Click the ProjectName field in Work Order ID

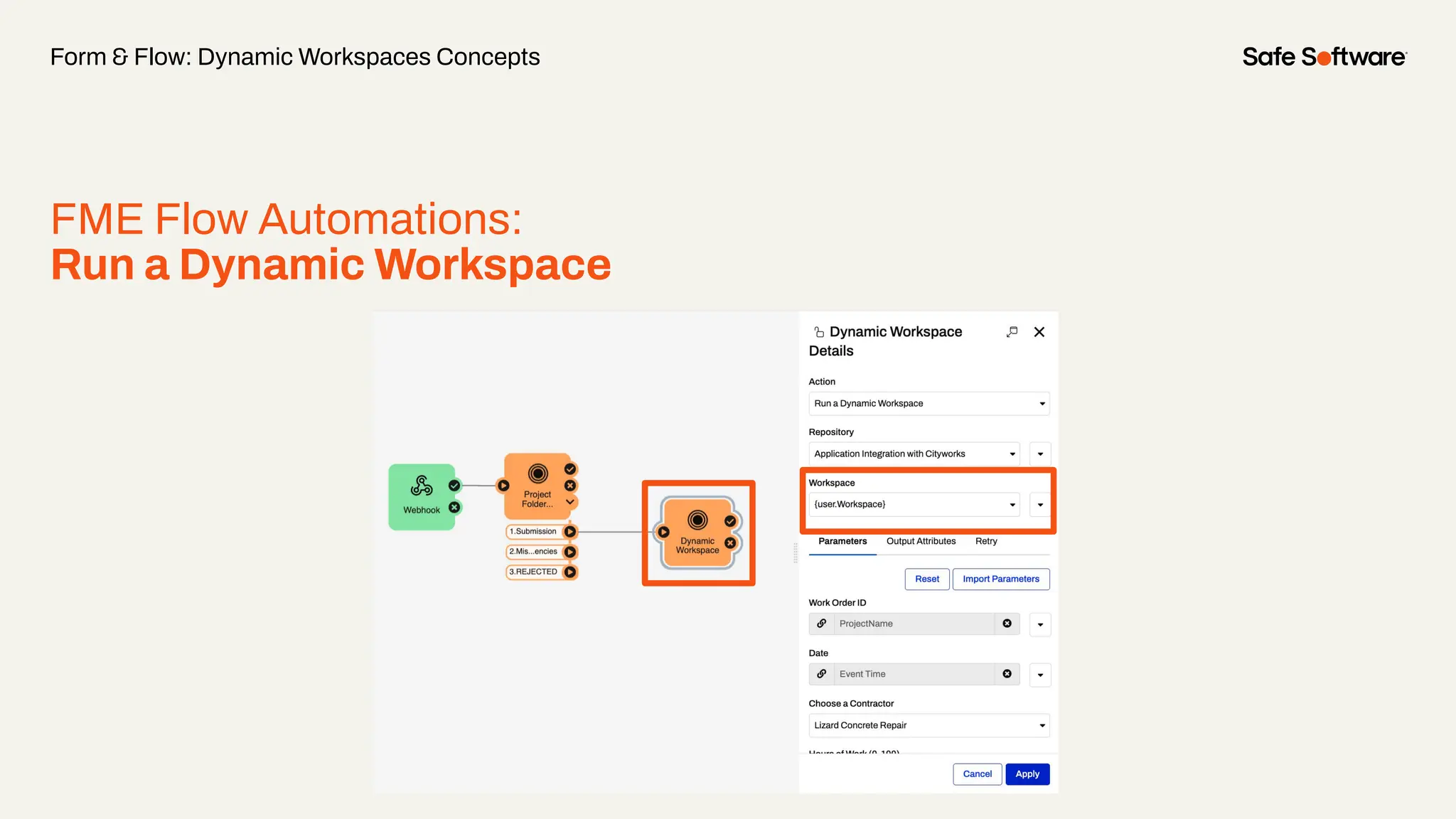pyautogui.click(x=914, y=624)
